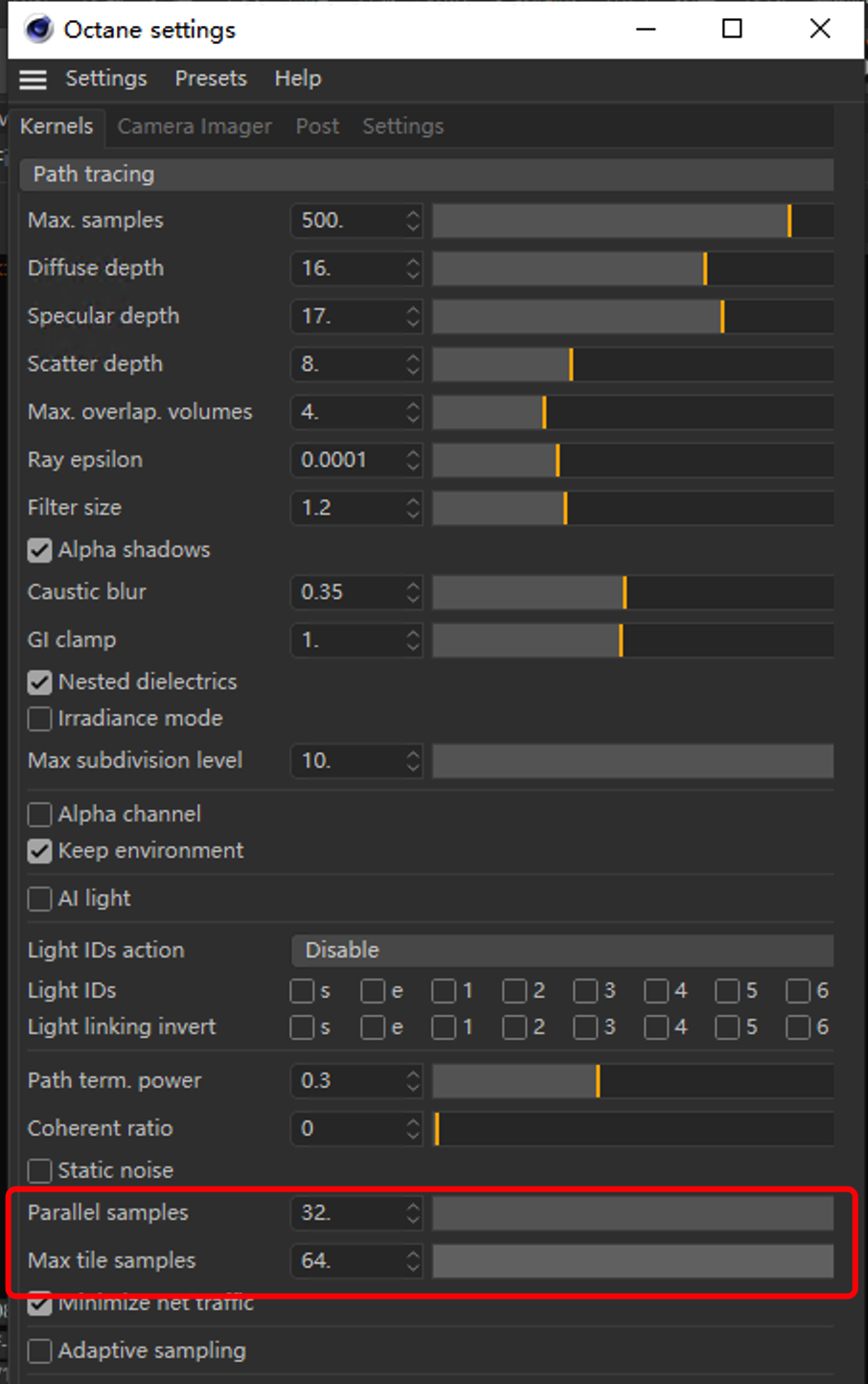This screenshot has width=868, height=1384.
Task: Click the Caustic blur spinner arrows
Action: click(x=413, y=592)
